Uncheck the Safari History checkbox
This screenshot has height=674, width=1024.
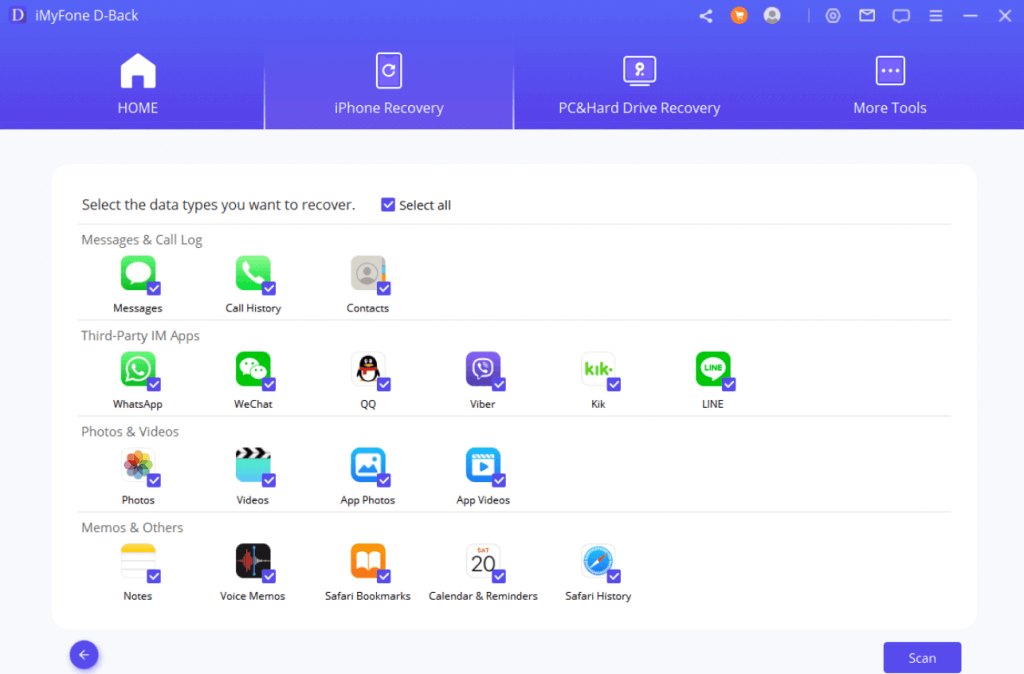pos(614,577)
